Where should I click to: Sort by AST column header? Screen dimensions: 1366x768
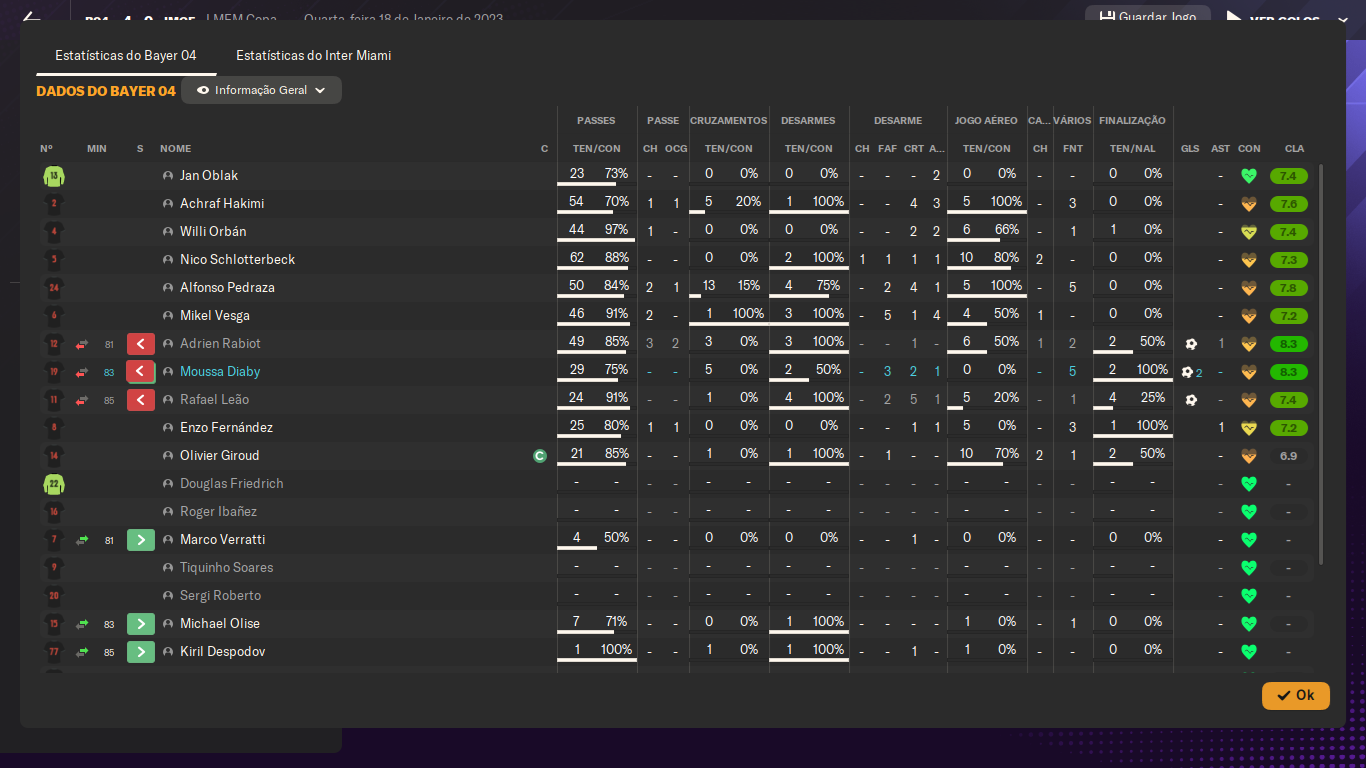click(1221, 149)
